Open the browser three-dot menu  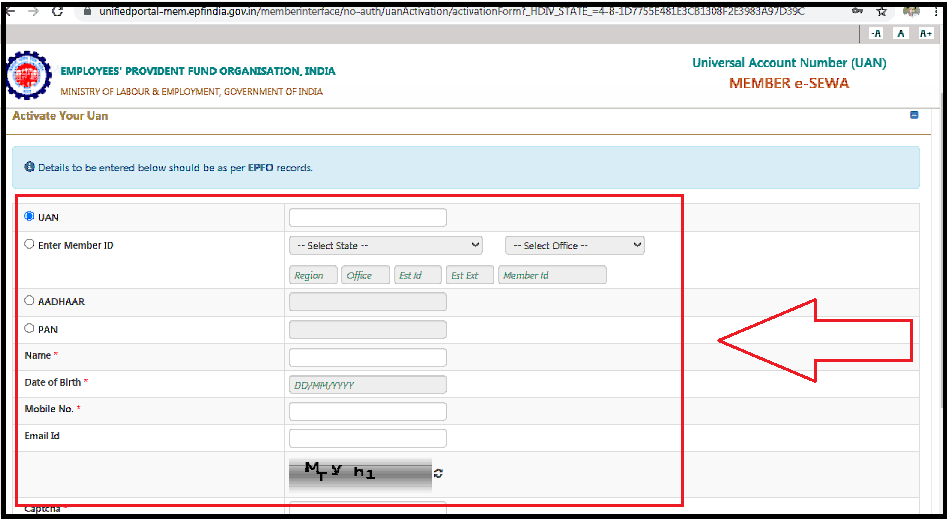tap(938, 11)
